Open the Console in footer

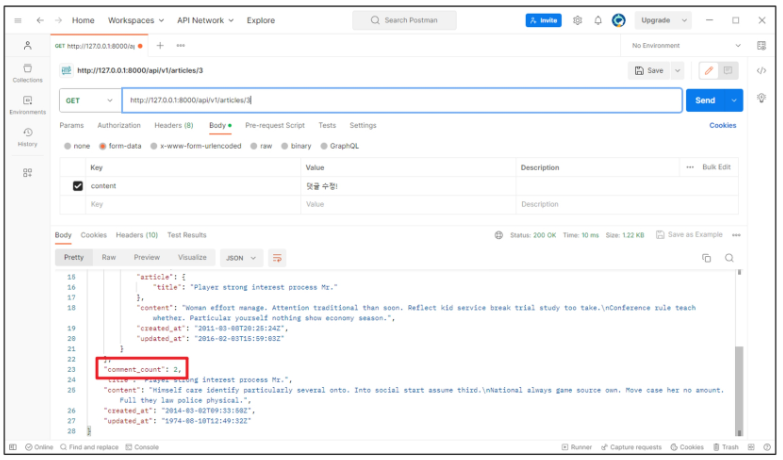[x=142, y=447]
